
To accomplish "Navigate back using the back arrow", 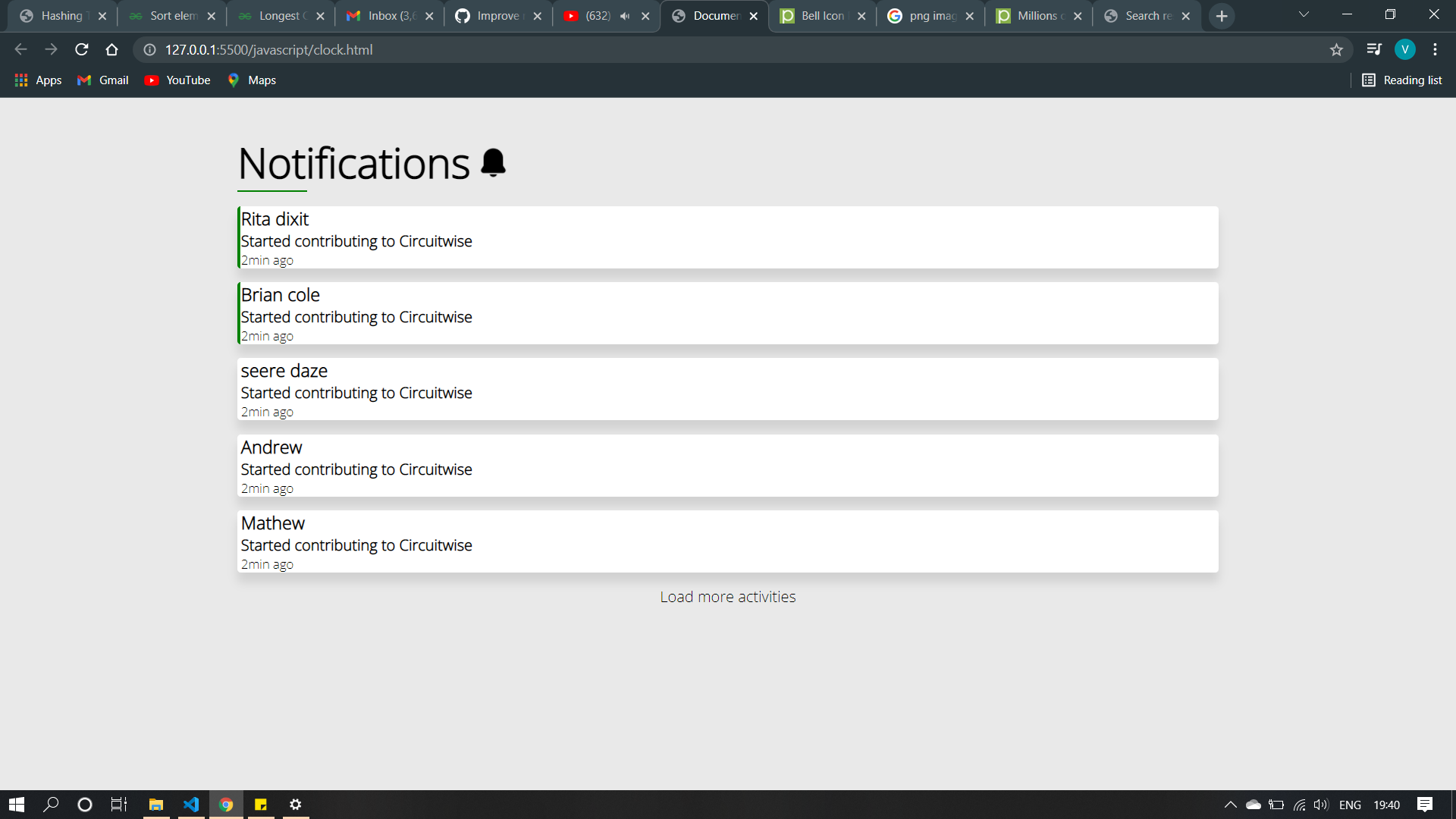I will (x=20, y=49).
